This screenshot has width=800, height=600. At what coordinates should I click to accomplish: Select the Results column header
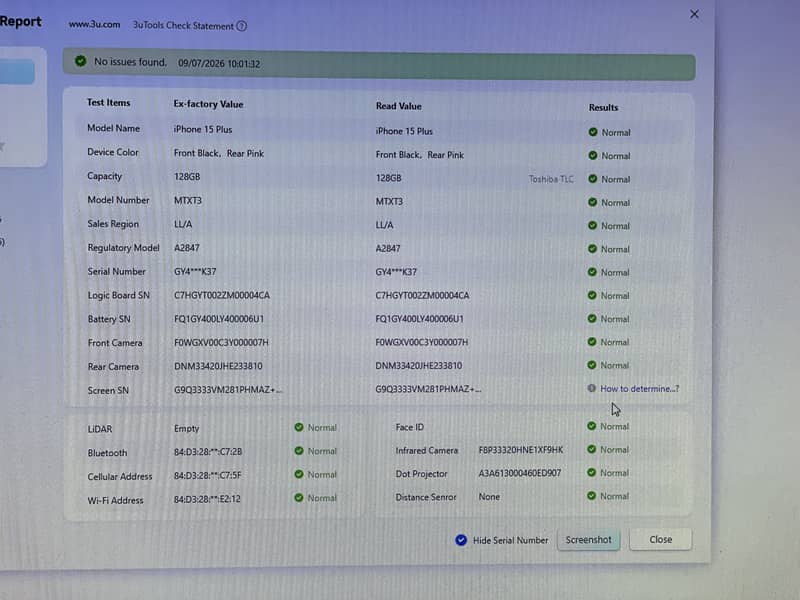[x=603, y=108]
